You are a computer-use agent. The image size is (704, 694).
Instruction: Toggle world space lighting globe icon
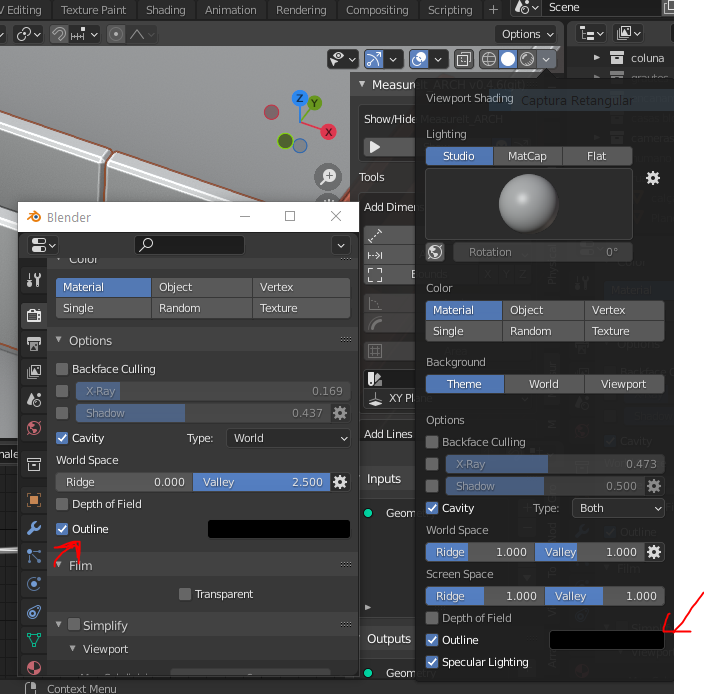[x=435, y=252]
